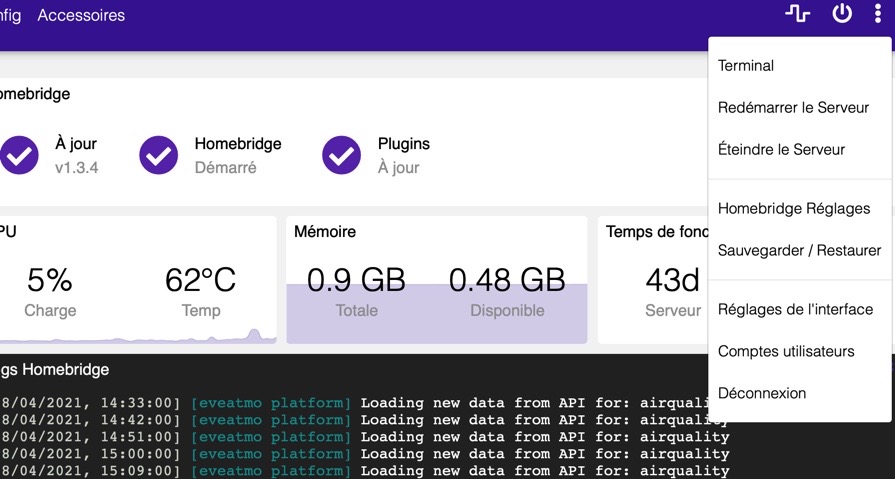Click the log line timestamped 14:51:00
Image resolution: width=895 pixels, height=479 pixels.
(365, 437)
